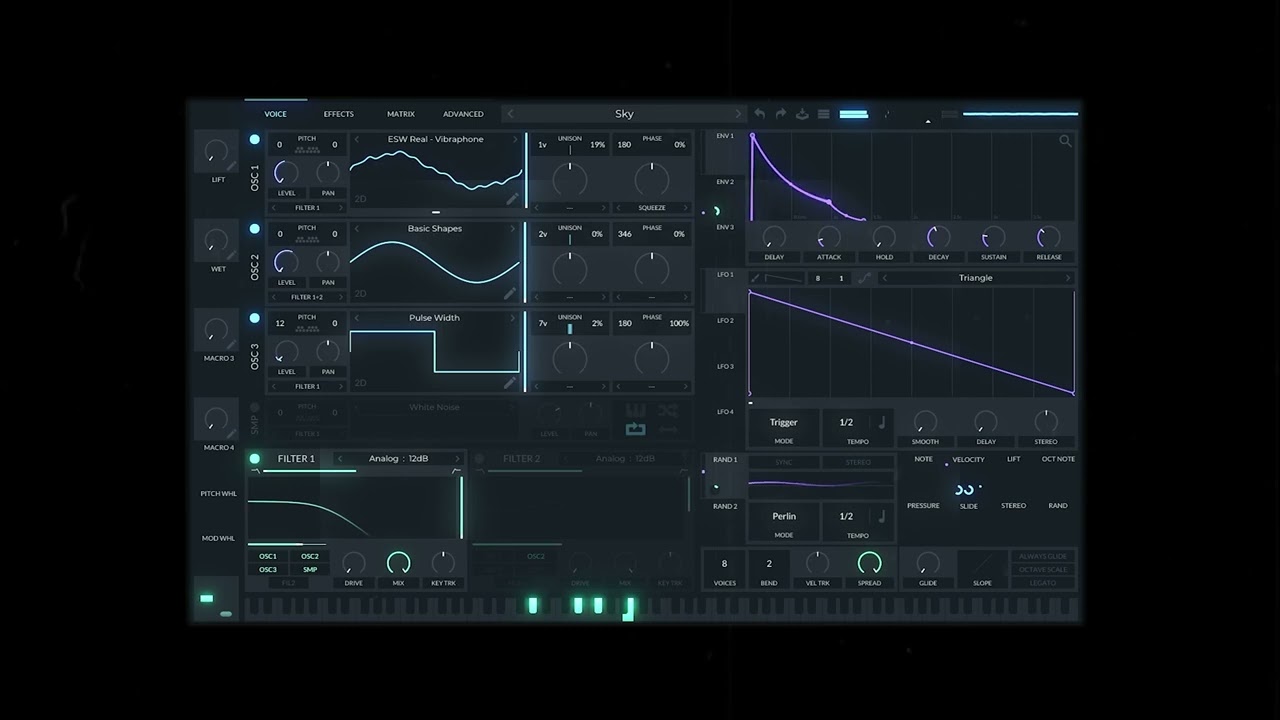The width and height of the screenshot is (1280, 720).
Task: Click the ALWAYS GLIDE button
Action: point(1043,556)
